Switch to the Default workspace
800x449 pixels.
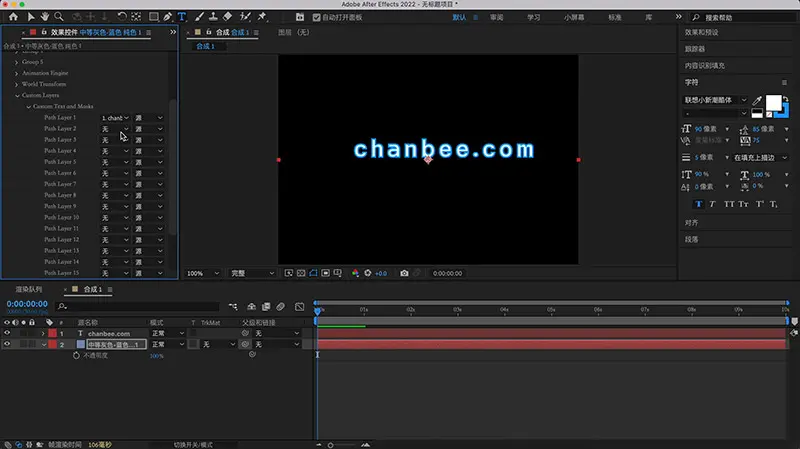tap(459, 17)
